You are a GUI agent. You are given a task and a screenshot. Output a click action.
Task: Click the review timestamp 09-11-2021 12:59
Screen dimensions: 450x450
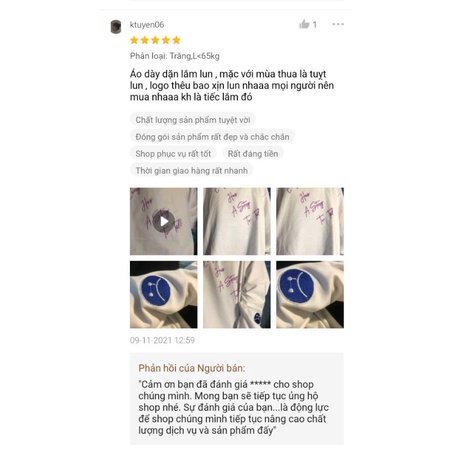coord(162,340)
